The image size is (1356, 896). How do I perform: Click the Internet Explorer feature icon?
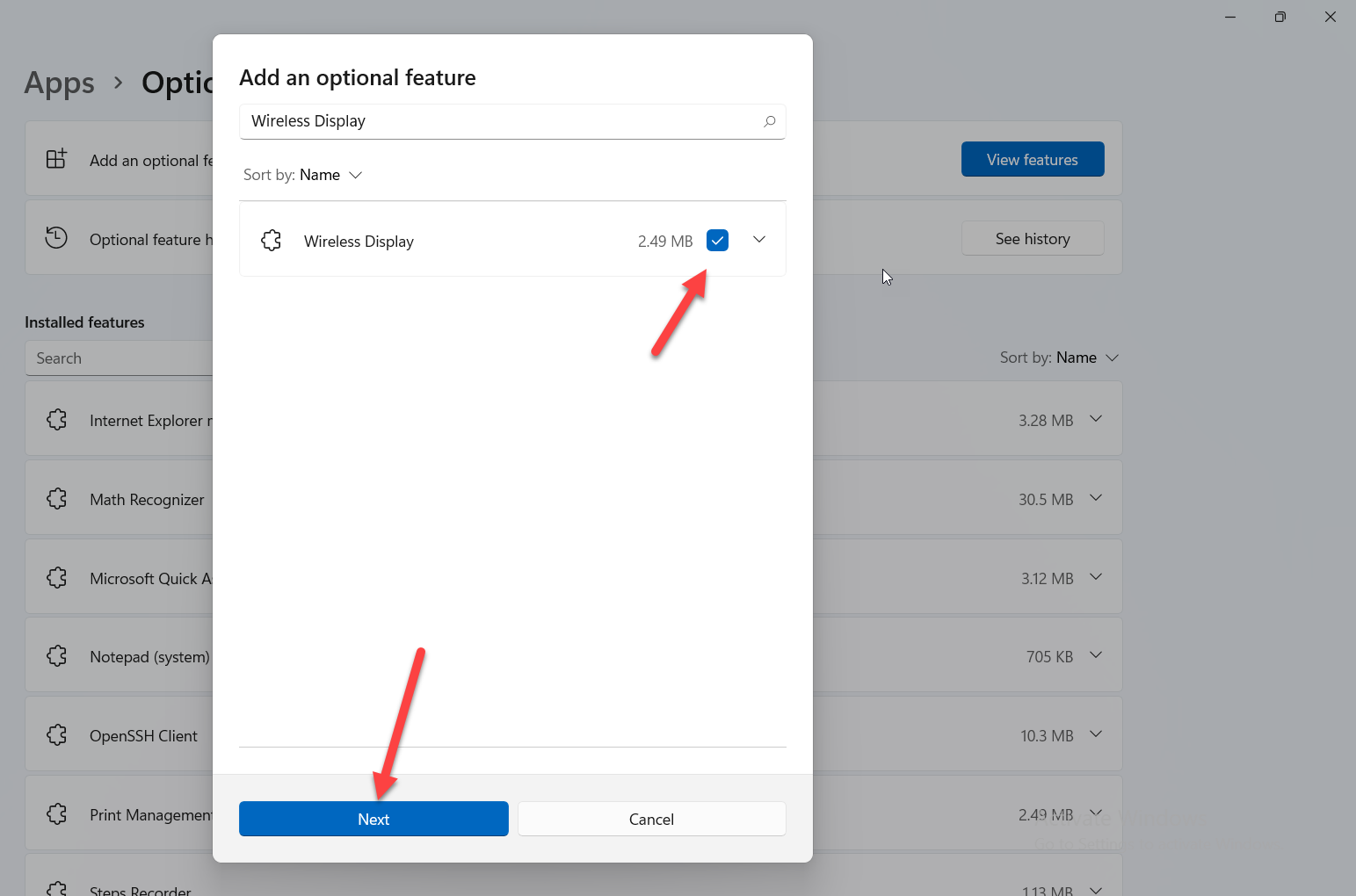(57, 420)
